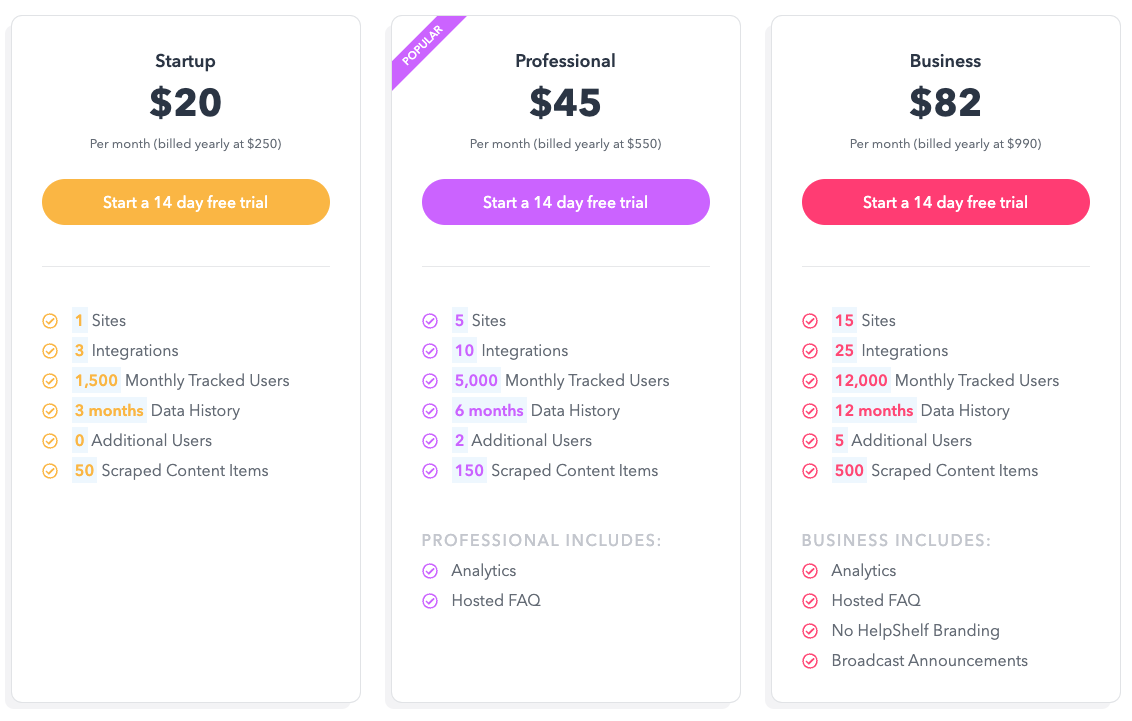The height and width of the screenshot is (721, 1132).
Task: Start the Professional plan free trial
Action: point(565,202)
